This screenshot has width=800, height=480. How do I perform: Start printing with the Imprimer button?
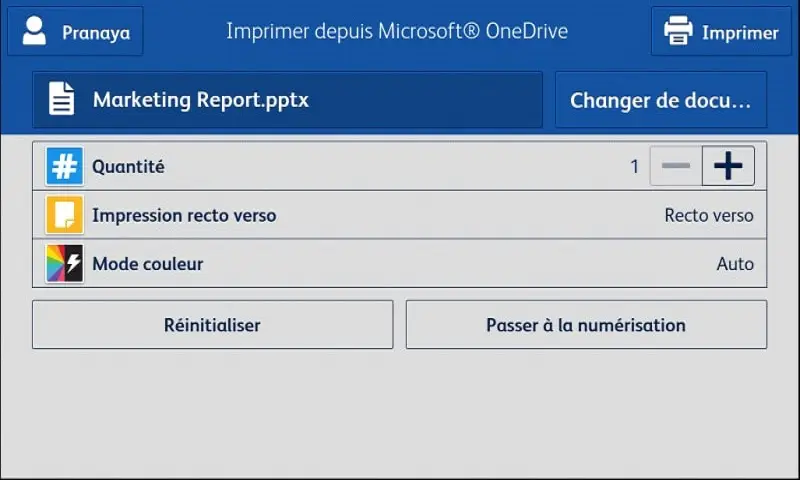pos(721,31)
